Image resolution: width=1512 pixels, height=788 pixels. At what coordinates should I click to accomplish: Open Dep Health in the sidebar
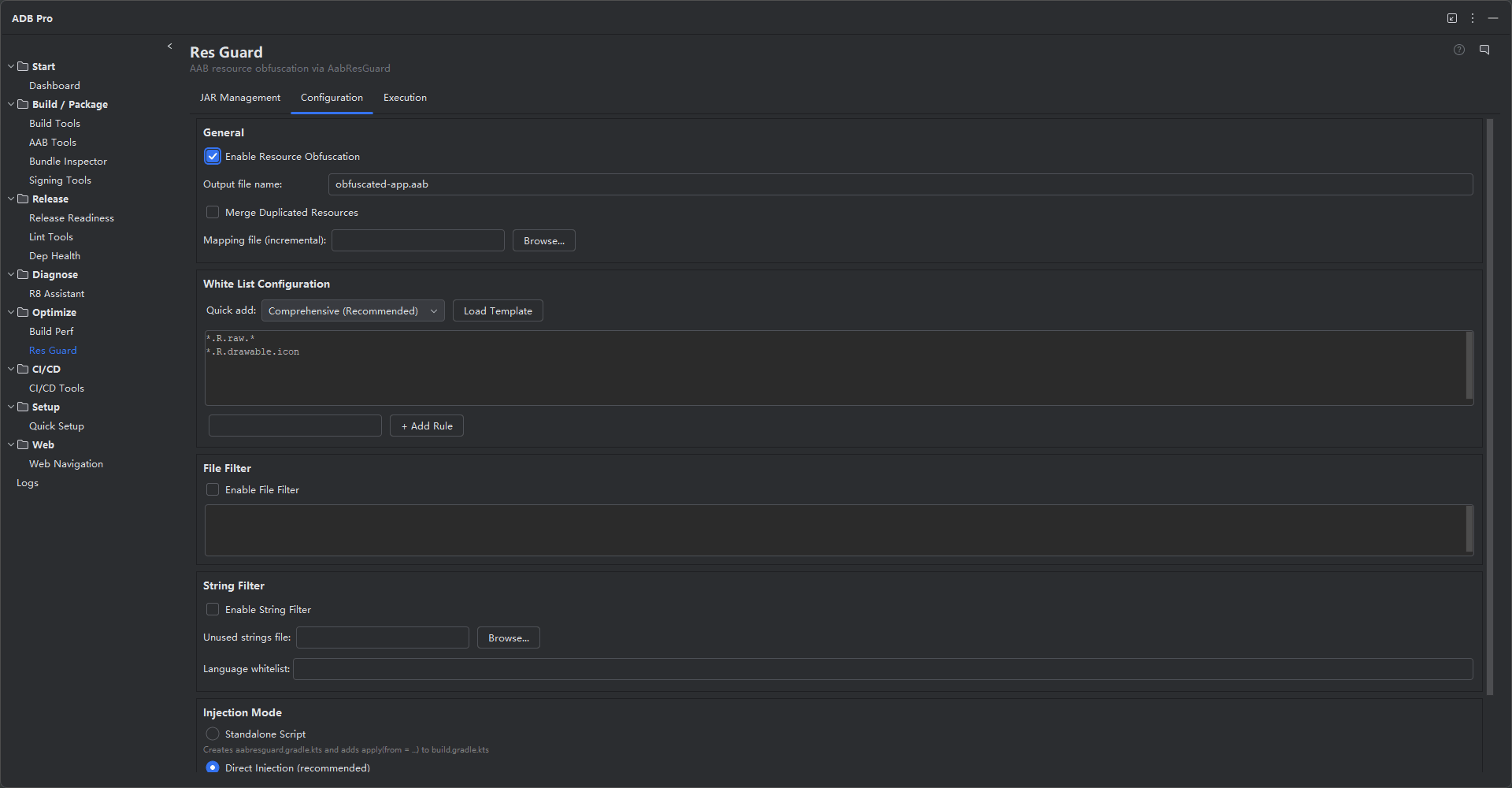(x=54, y=255)
